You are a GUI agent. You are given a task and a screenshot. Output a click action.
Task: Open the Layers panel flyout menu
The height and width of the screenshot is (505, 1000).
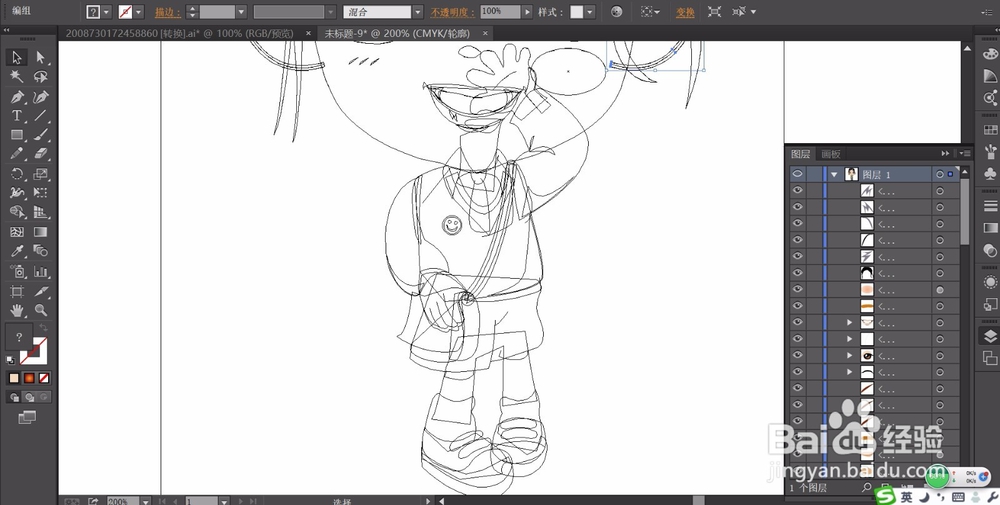pos(966,153)
